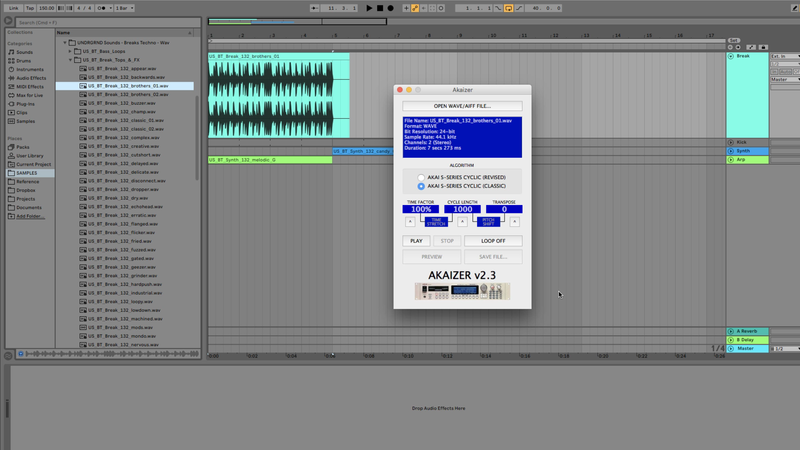The width and height of the screenshot is (800, 450).
Task: Click the Set locator button
Action: point(734,40)
